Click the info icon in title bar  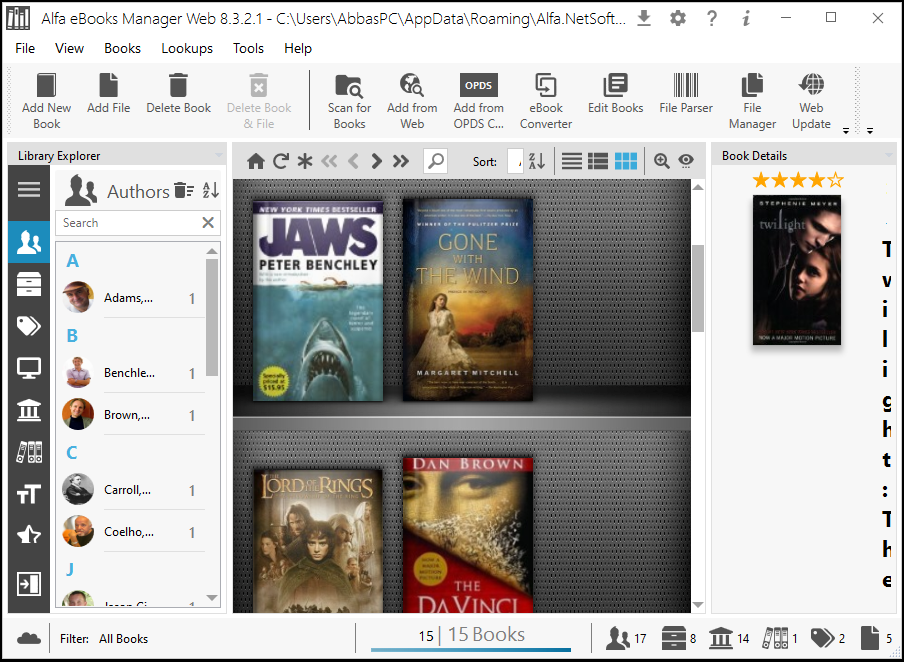(746, 18)
